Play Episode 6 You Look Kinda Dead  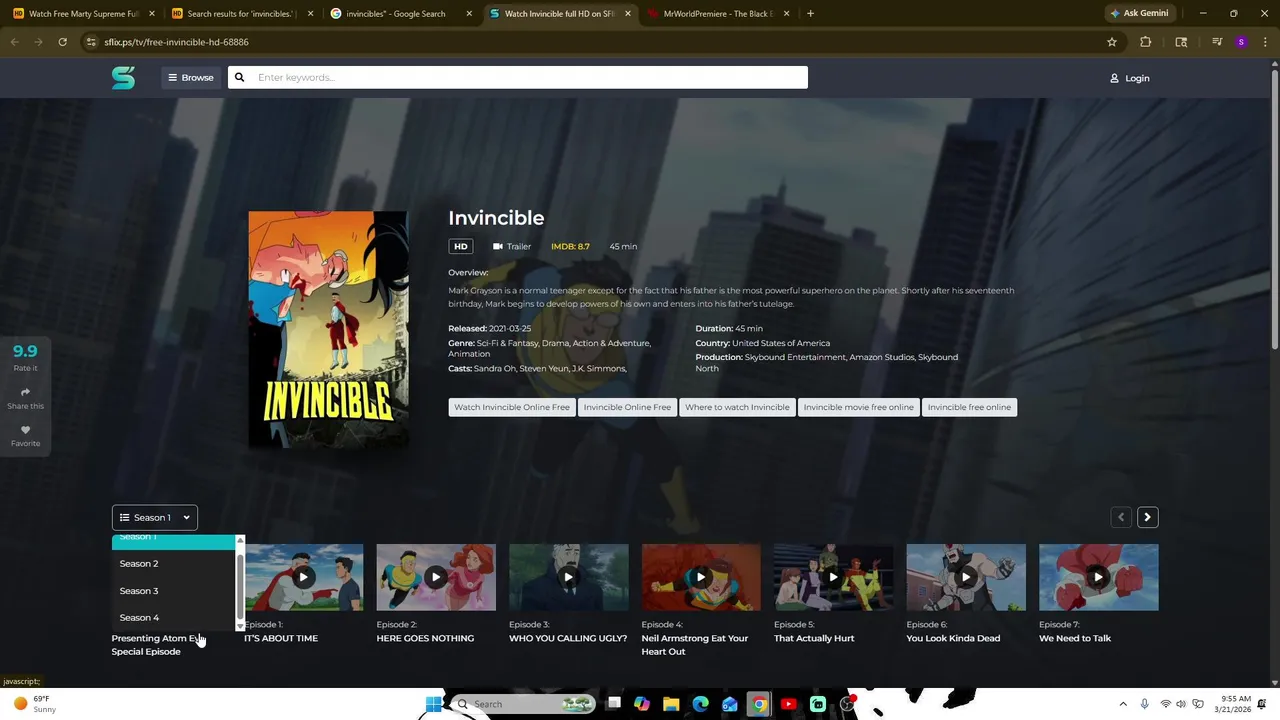click(966, 577)
